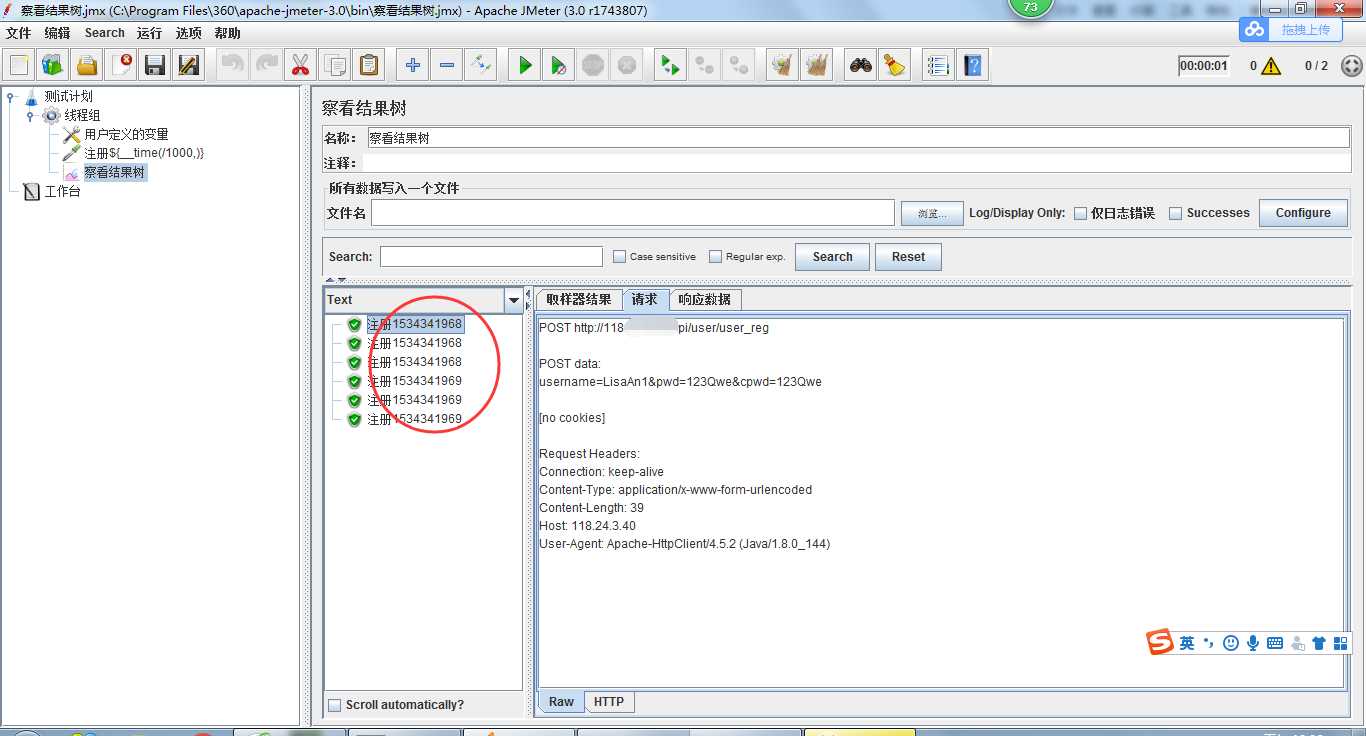This screenshot has height=736, width=1366.
Task: Select 工作台 in the tree
Action: click(62, 191)
